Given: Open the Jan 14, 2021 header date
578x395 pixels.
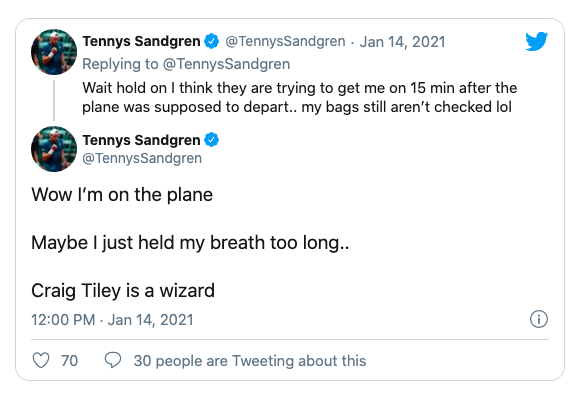Looking at the screenshot, I should [403, 42].
